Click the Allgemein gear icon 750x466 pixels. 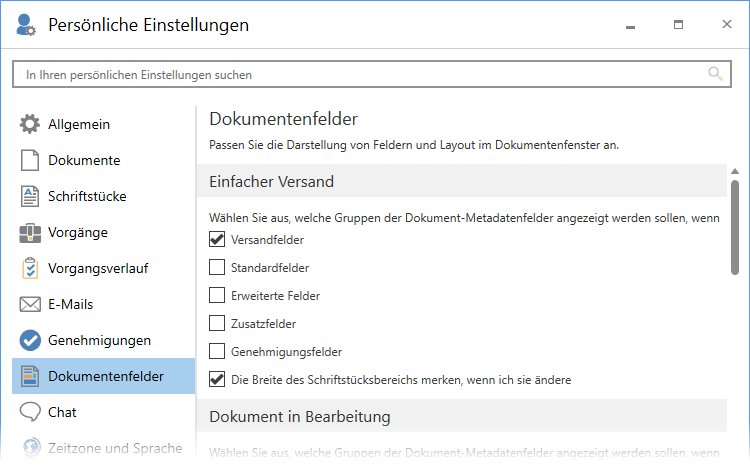click(30, 124)
